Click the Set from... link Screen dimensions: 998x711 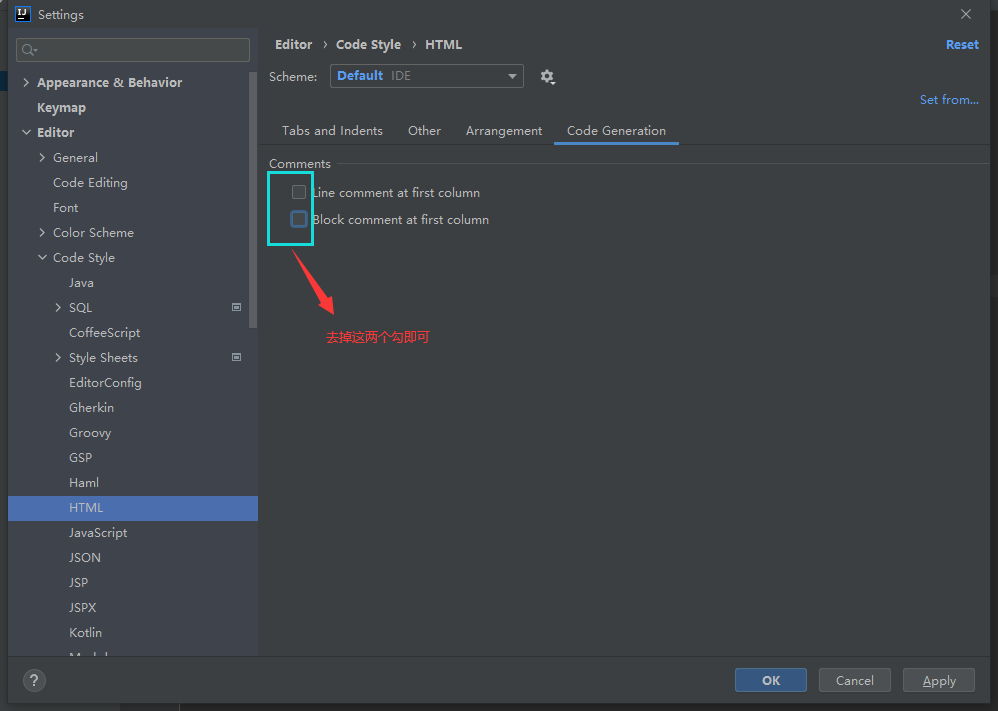pos(949,100)
